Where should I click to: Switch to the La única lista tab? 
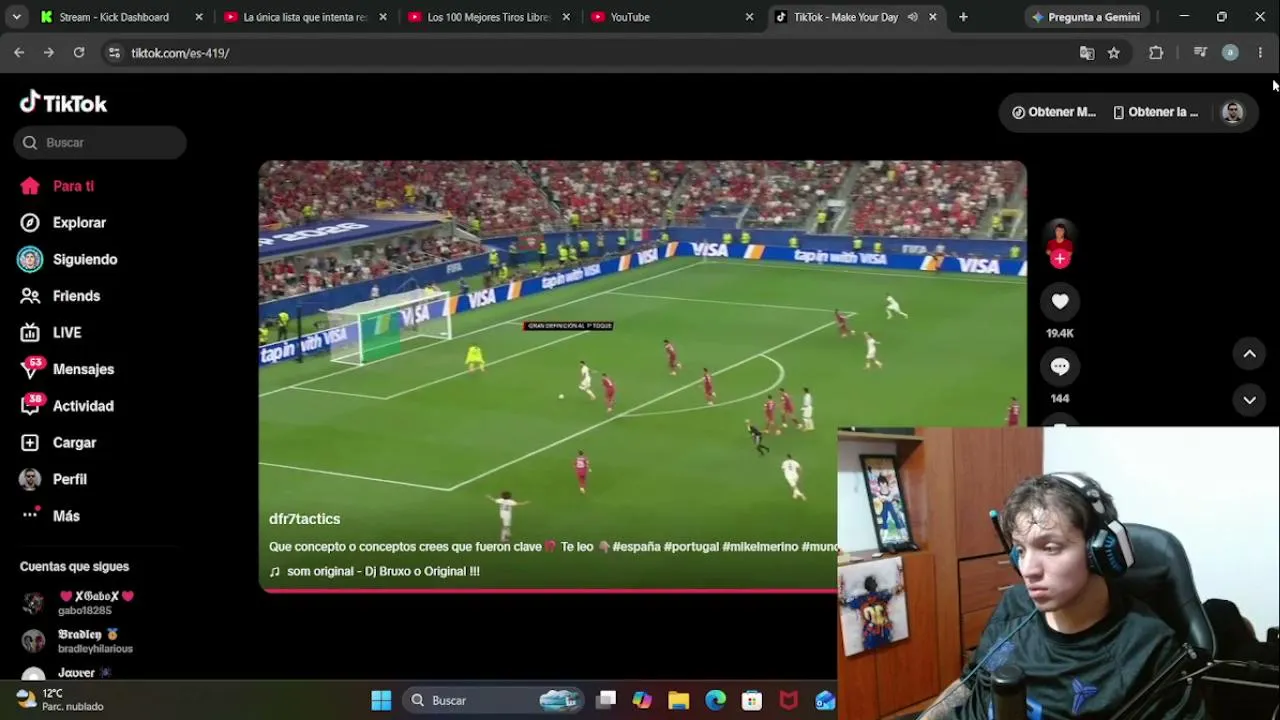click(304, 17)
